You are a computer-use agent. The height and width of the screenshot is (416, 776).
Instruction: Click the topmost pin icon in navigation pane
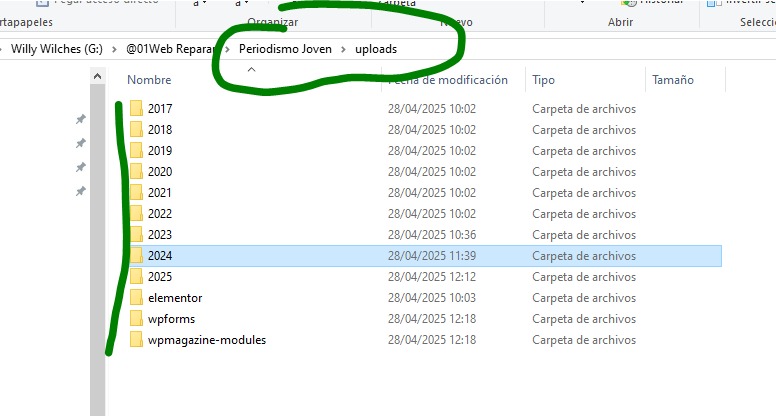click(x=81, y=120)
